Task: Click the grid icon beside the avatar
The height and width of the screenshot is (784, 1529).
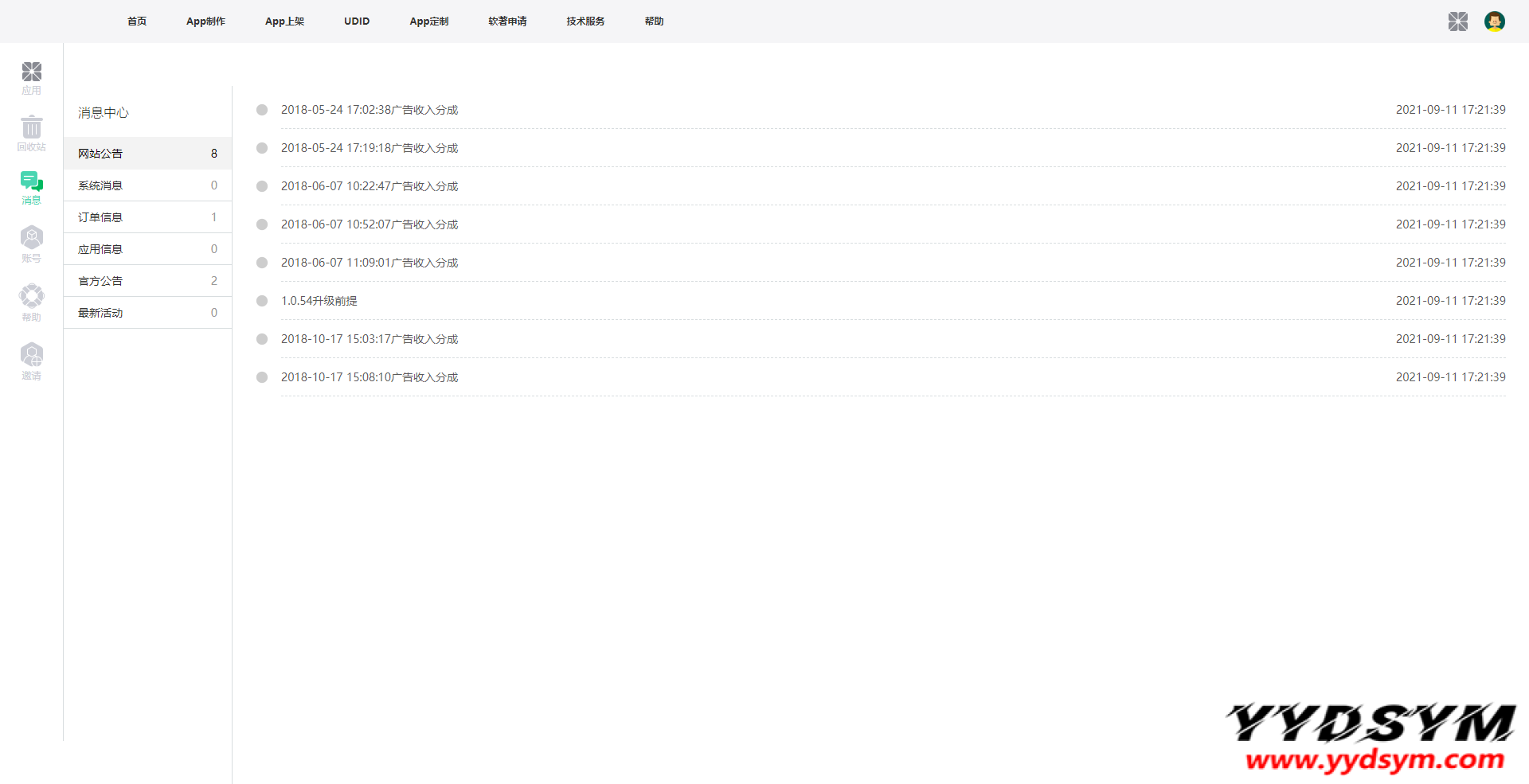Action: point(1457,21)
